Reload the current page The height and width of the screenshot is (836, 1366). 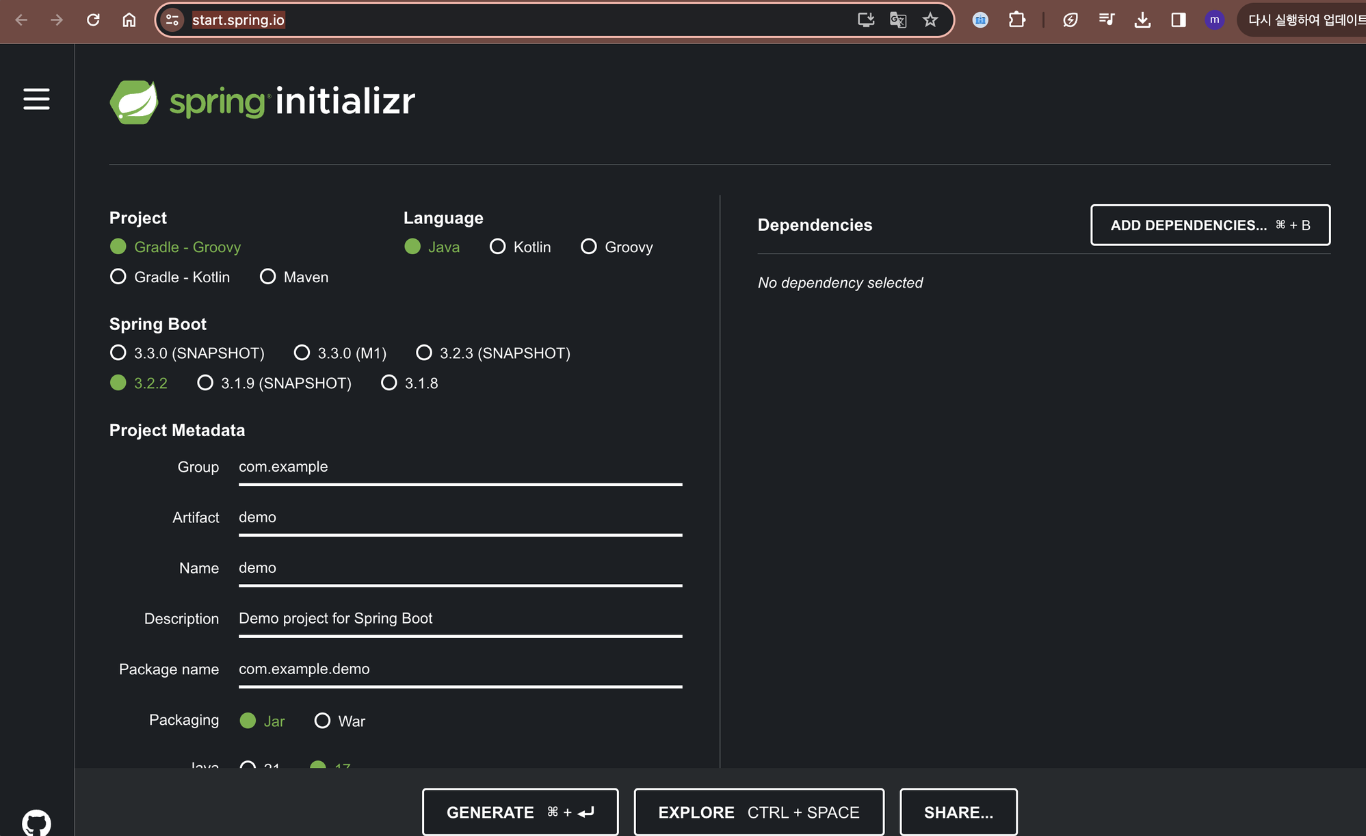pyautogui.click(x=93, y=20)
